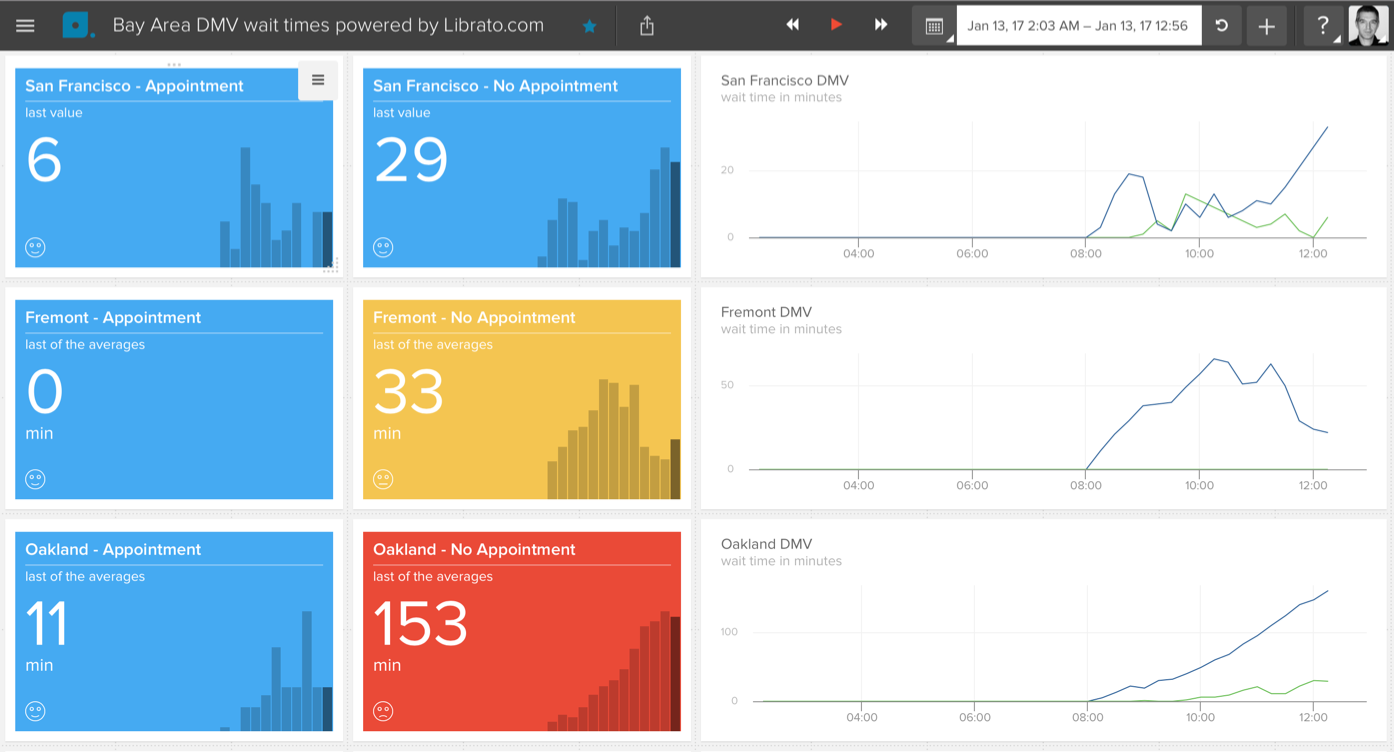1394x752 pixels.
Task: Click the value 153 on Oakland No Appointment
Action: [421, 624]
